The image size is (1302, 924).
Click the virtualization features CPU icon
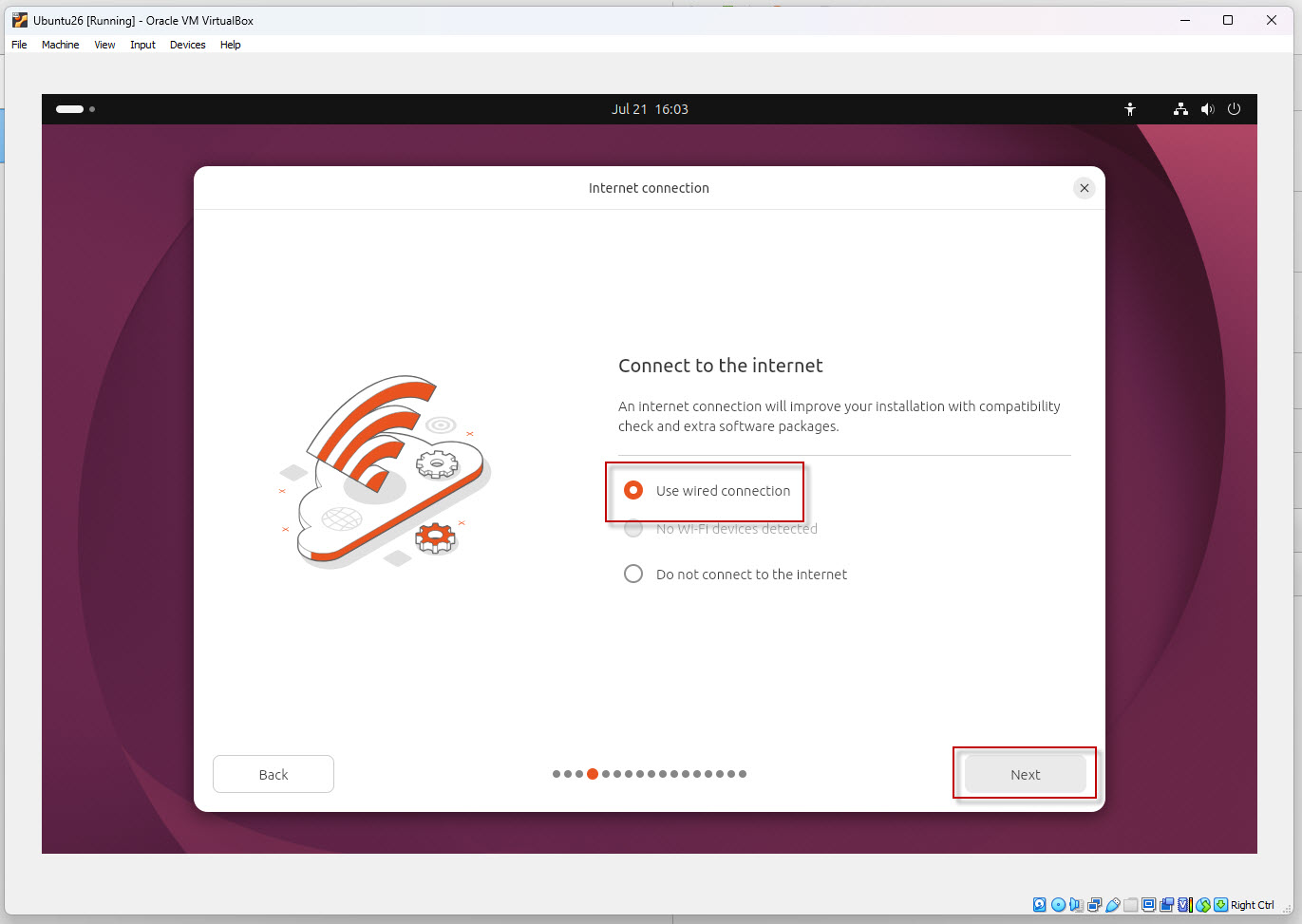click(x=1185, y=905)
